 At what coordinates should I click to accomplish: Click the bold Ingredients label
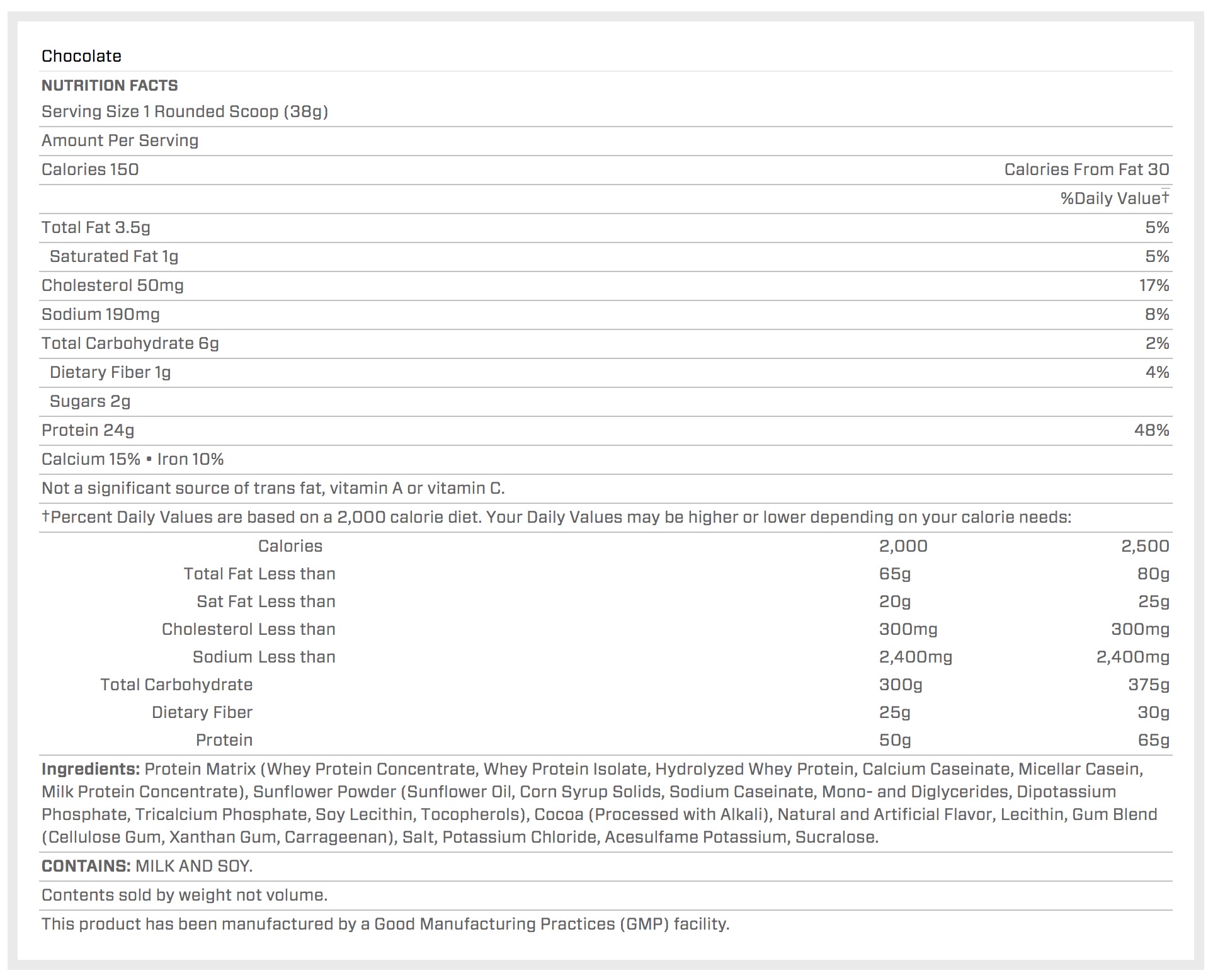[x=90, y=769]
